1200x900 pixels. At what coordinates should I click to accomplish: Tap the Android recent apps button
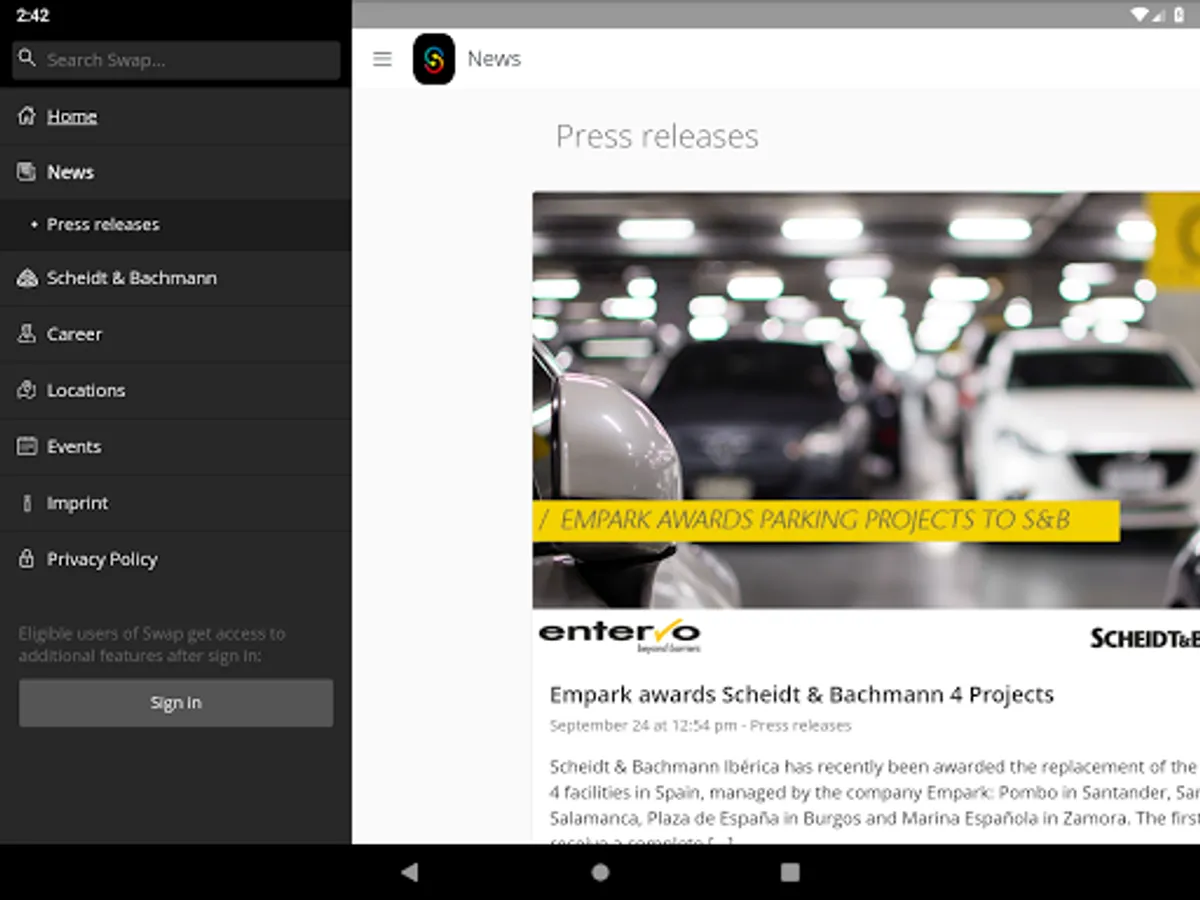point(790,872)
